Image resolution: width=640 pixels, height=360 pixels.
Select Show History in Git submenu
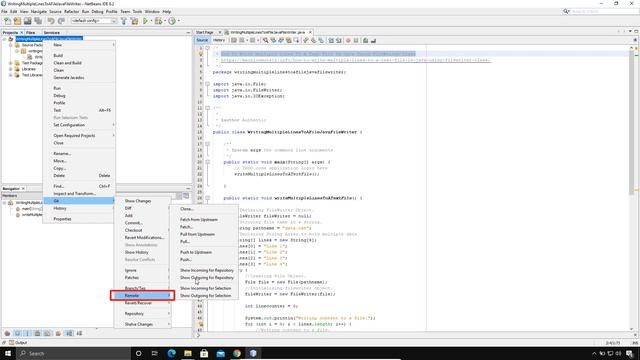click(x=143, y=252)
